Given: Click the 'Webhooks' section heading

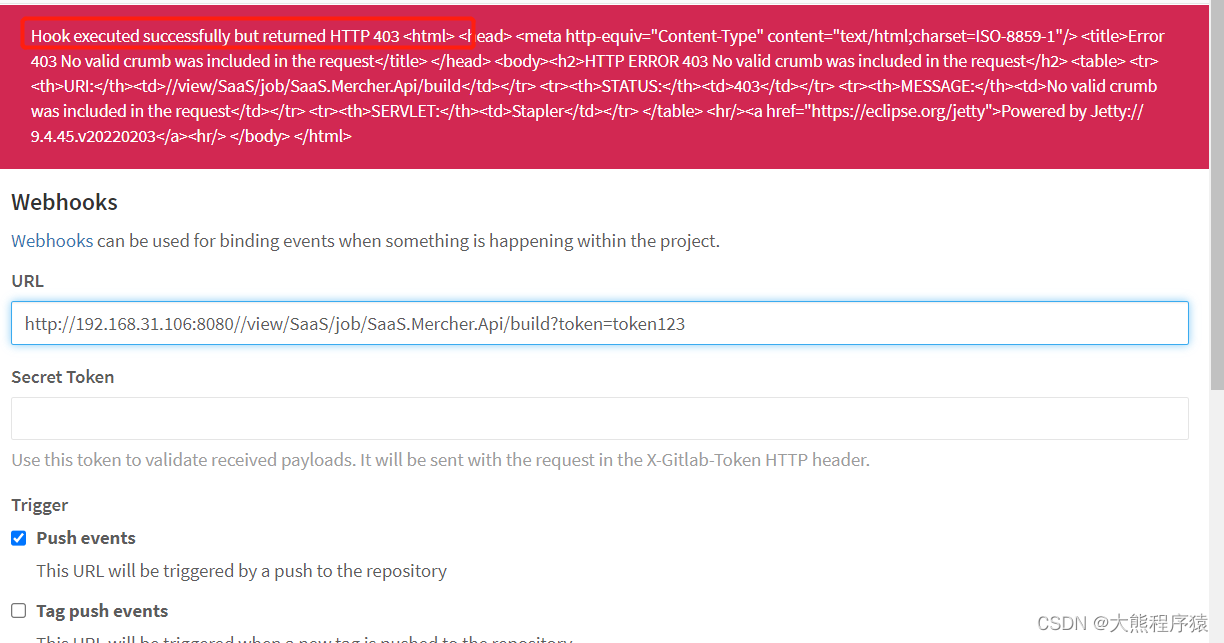Looking at the screenshot, I should (64, 202).
